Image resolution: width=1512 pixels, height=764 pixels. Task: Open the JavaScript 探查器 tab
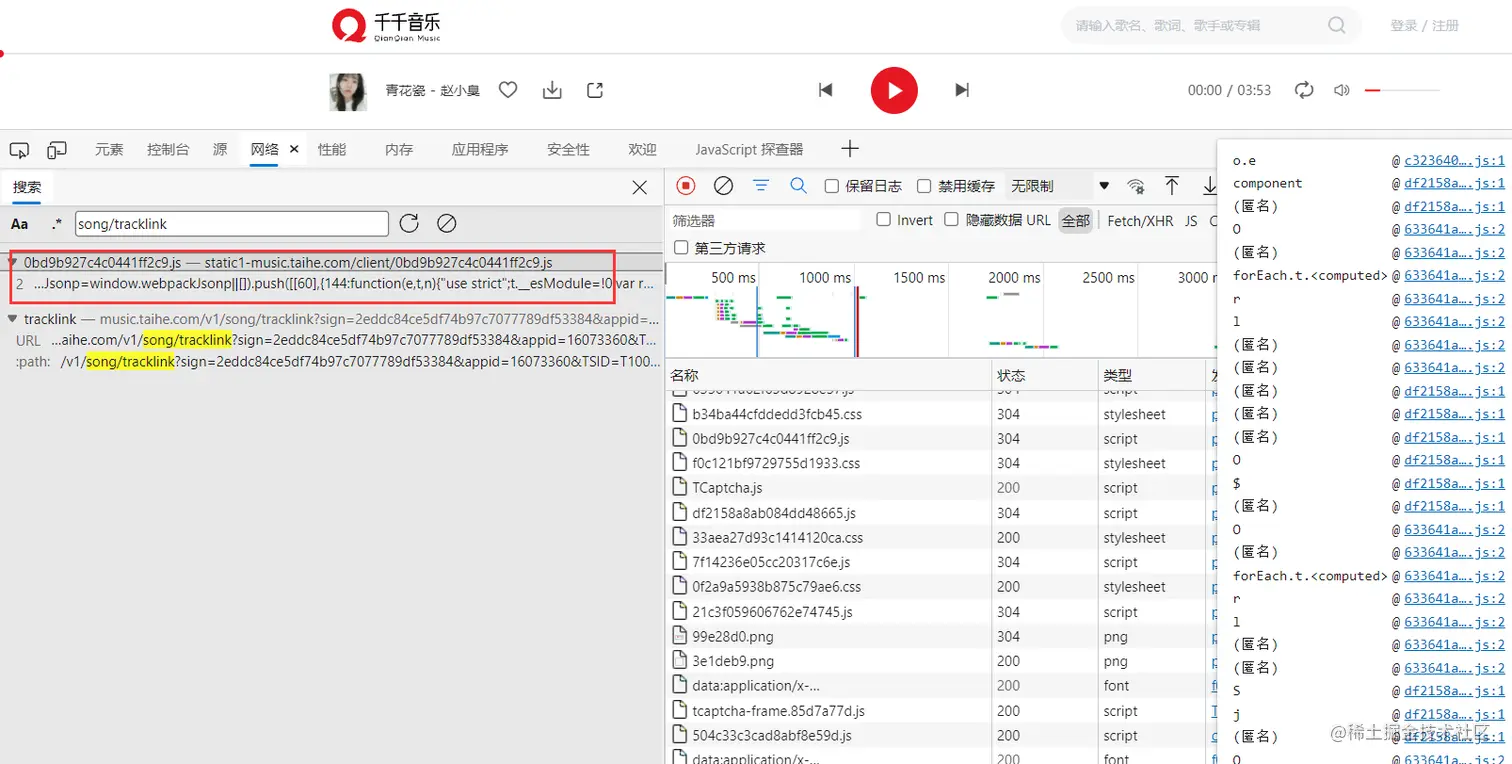click(x=749, y=149)
